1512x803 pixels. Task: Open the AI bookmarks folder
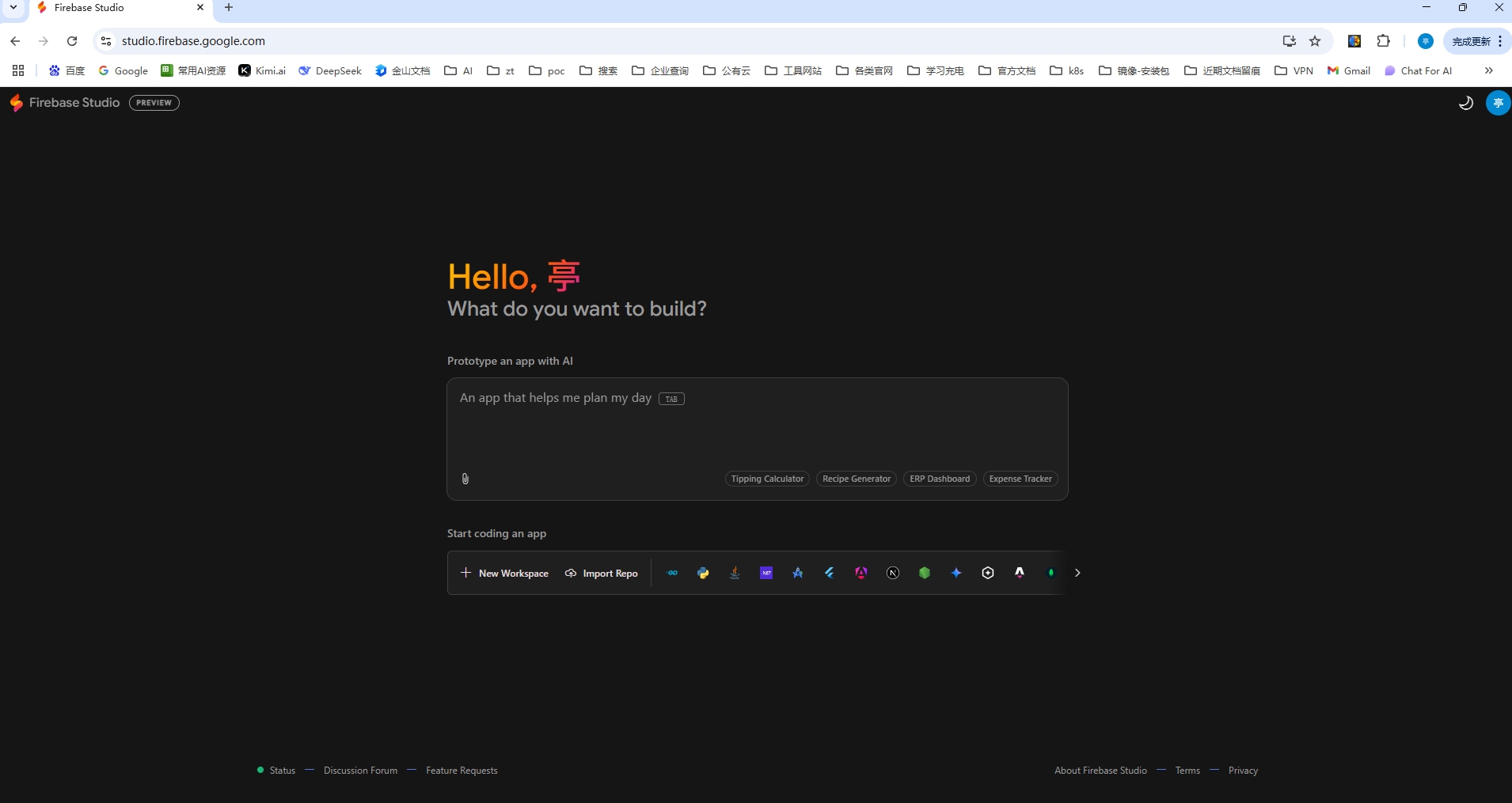458,70
